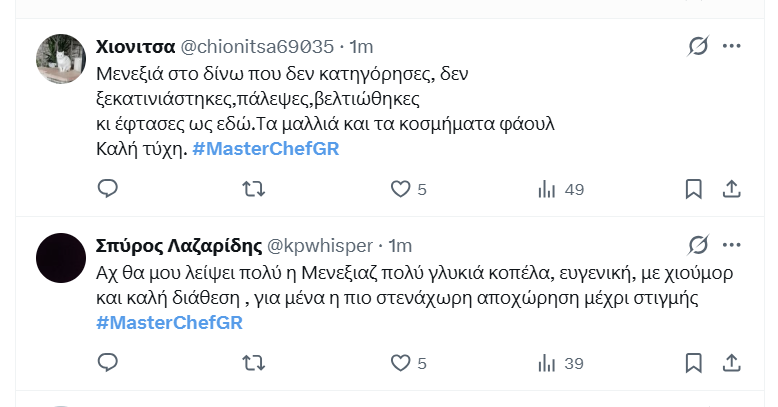
Task: Open Grok explain icon on Χιονιτσα's tweet
Action: (698, 46)
